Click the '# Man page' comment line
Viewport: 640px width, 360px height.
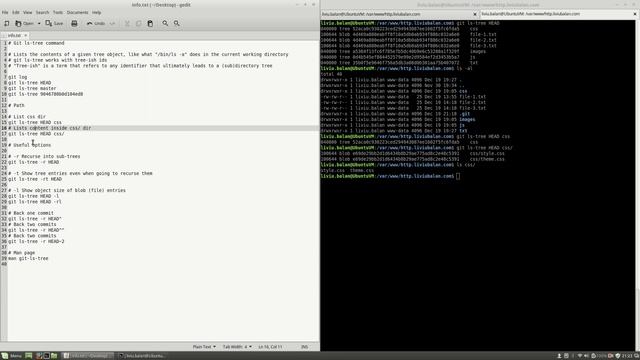tap(22, 253)
